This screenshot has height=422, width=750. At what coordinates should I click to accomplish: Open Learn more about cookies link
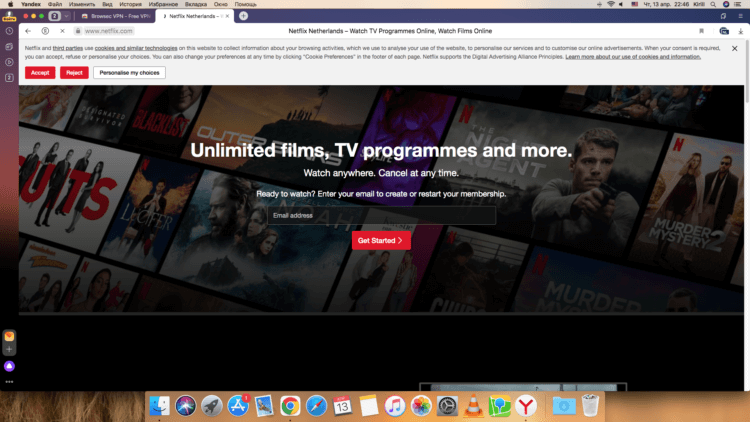point(633,57)
